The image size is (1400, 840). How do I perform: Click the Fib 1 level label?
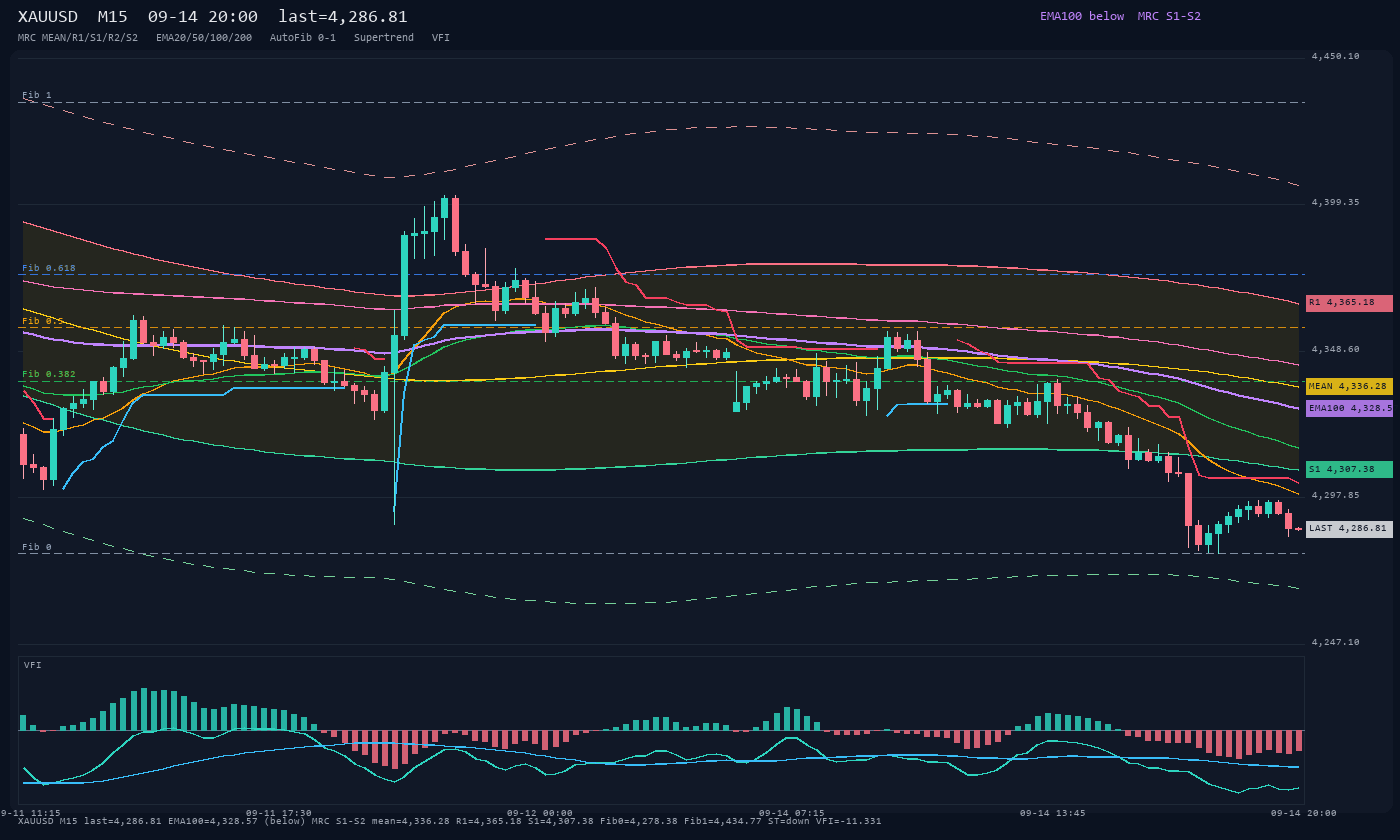[37, 95]
